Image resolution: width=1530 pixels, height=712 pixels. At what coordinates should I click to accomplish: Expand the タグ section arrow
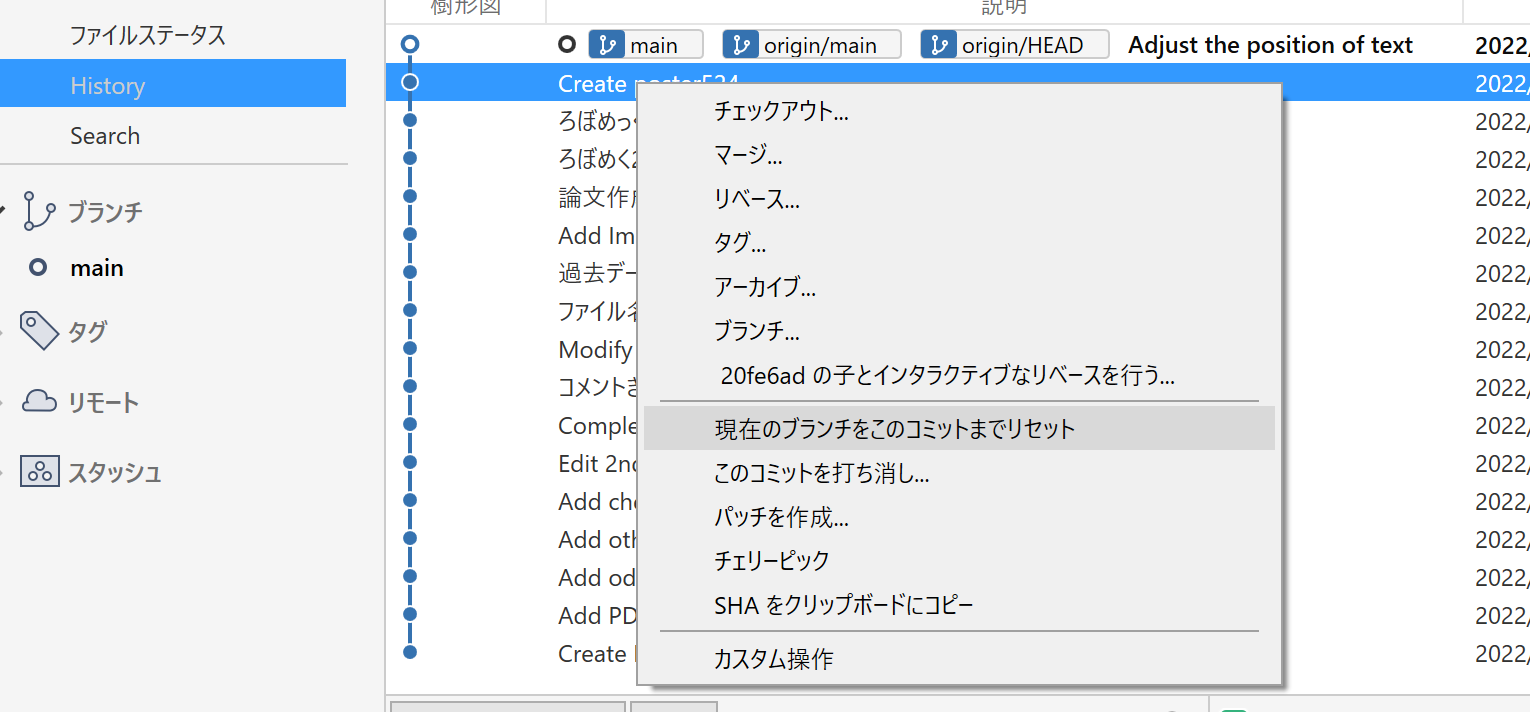(3, 331)
